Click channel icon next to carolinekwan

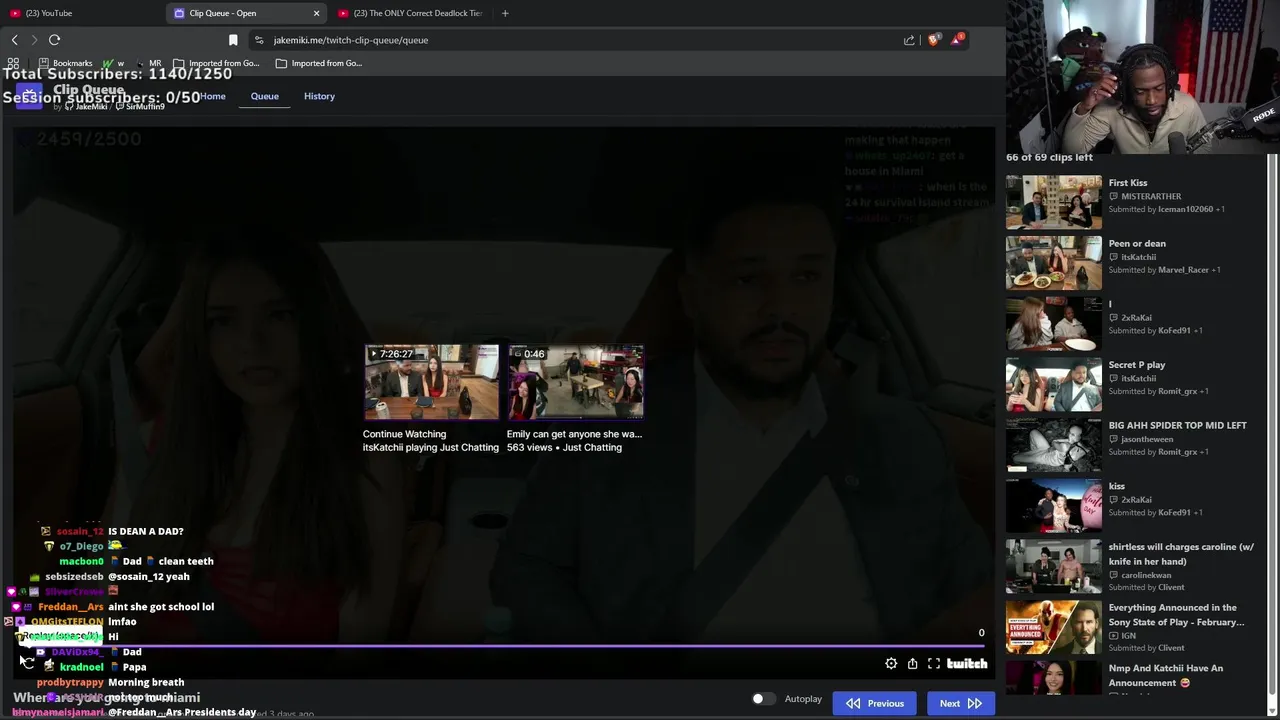coord(1114,575)
